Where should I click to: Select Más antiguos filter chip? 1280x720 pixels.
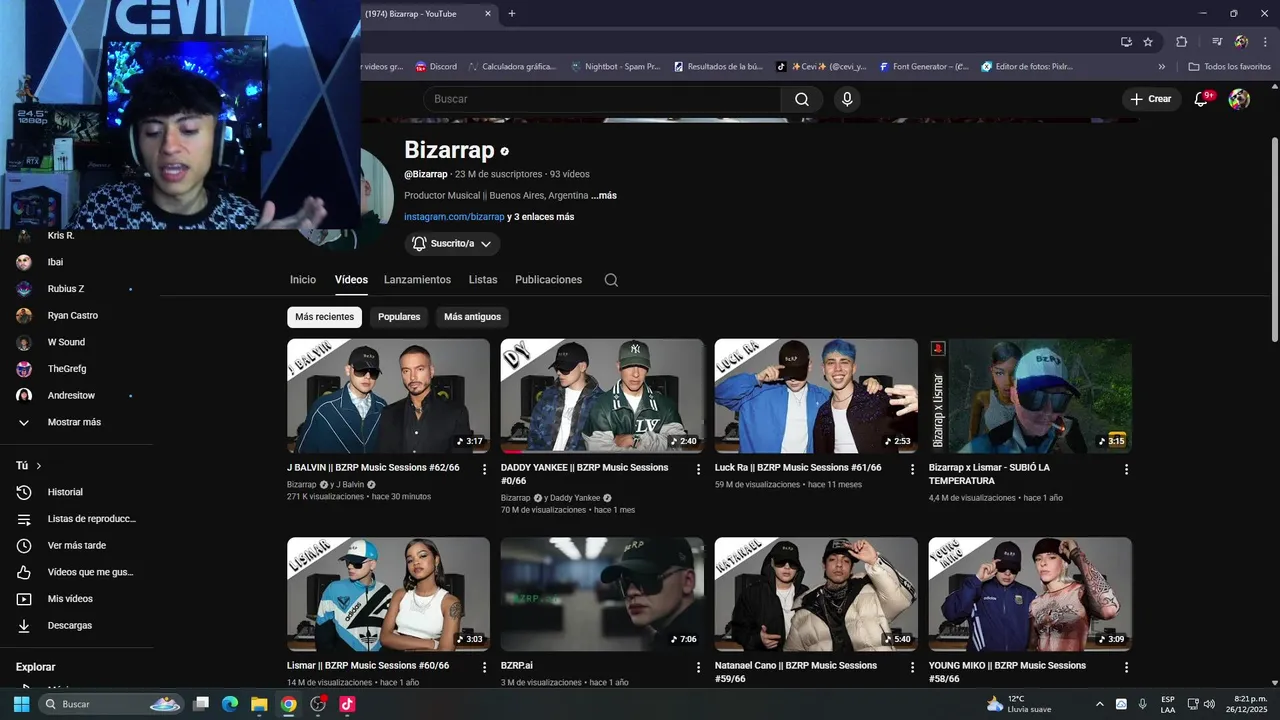click(x=472, y=317)
